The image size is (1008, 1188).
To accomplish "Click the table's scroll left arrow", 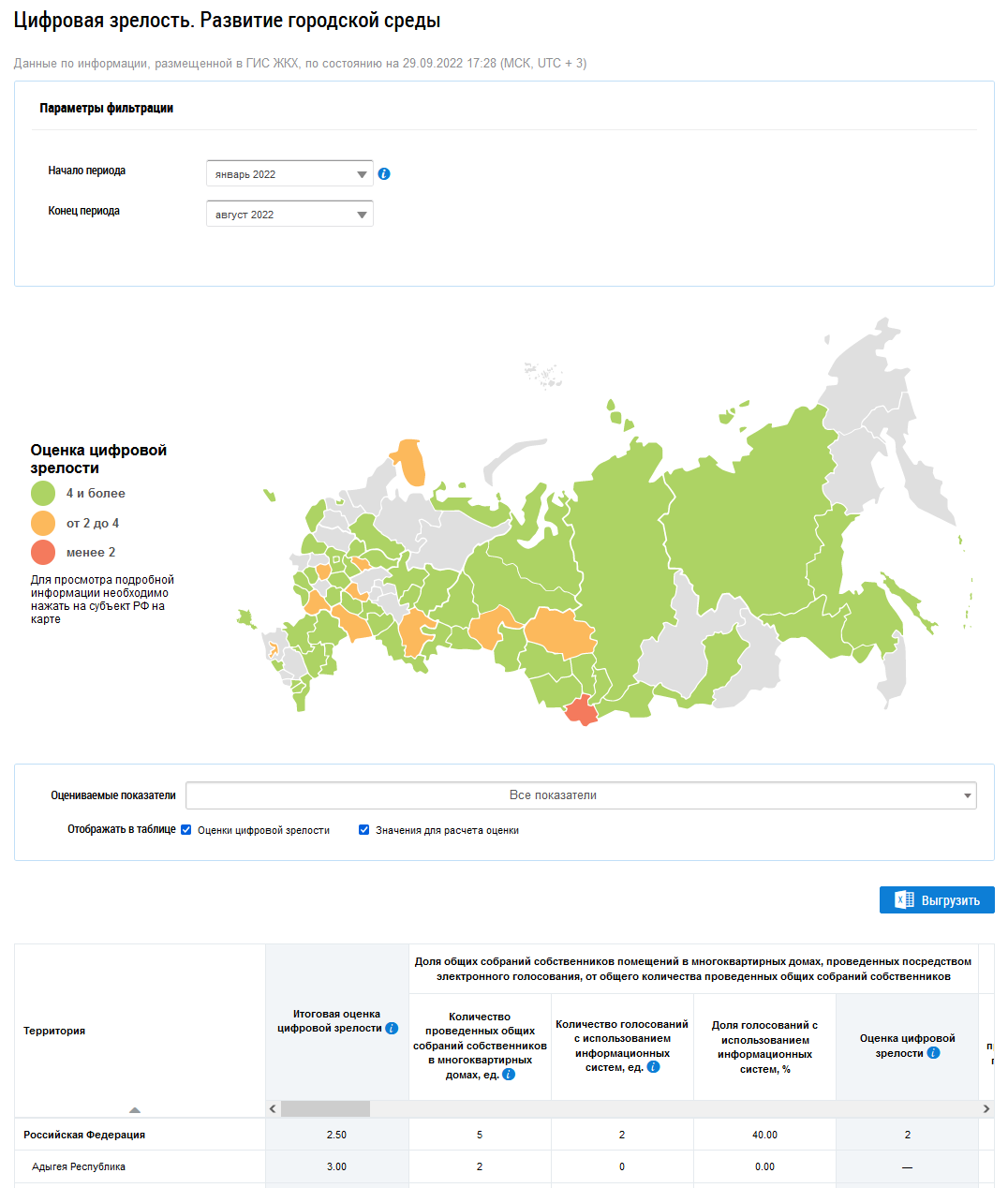I will (x=273, y=1109).
